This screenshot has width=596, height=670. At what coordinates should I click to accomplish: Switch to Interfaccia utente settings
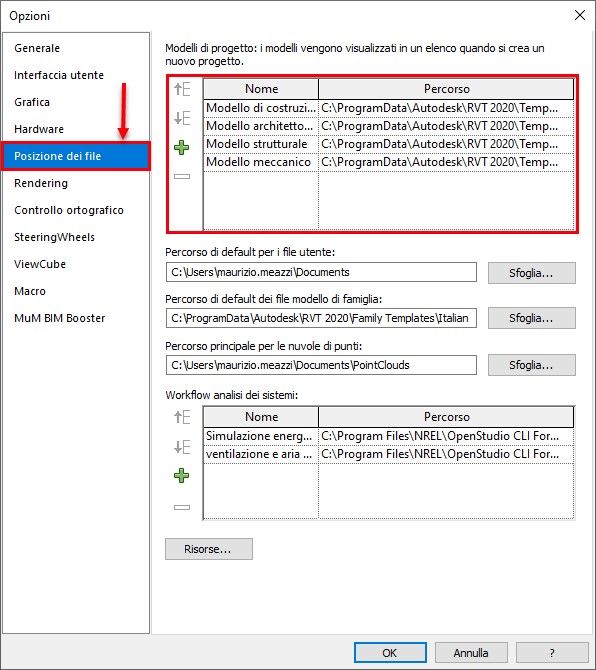(x=59, y=75)
